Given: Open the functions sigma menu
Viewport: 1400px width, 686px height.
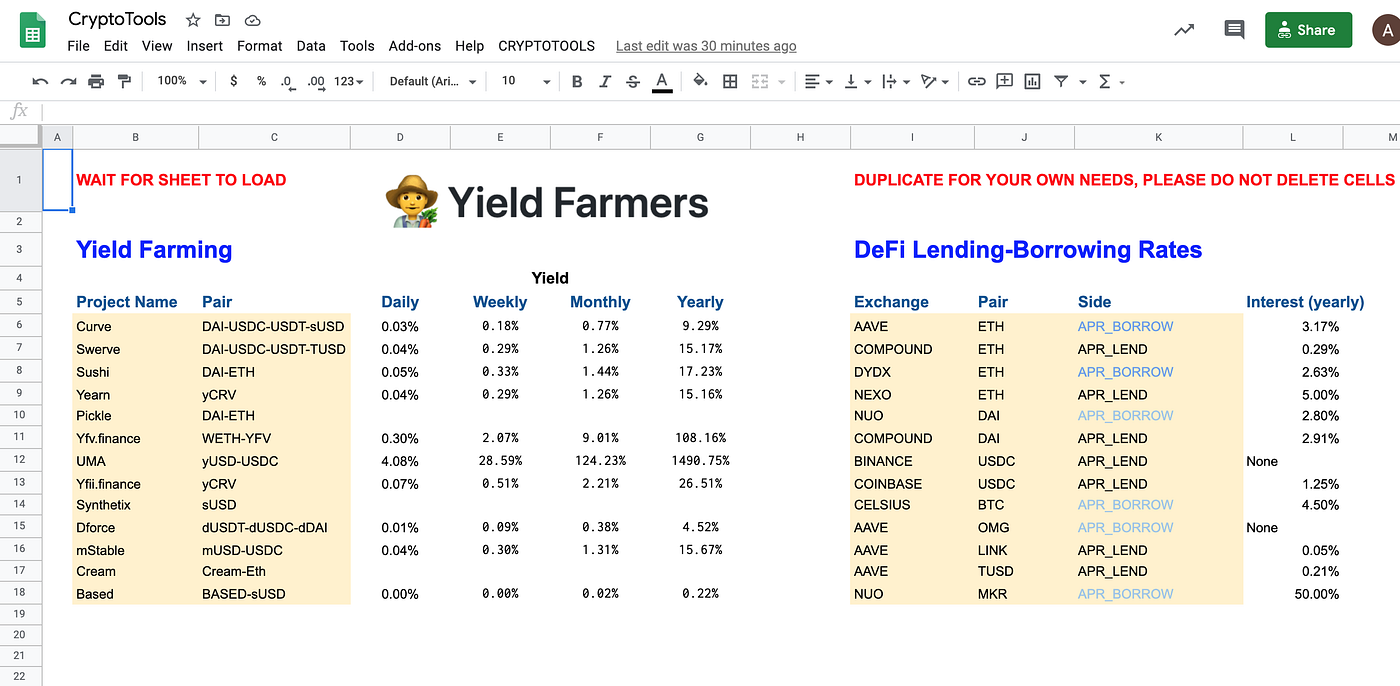Looking at the screenshot, I should point(1105,81).
